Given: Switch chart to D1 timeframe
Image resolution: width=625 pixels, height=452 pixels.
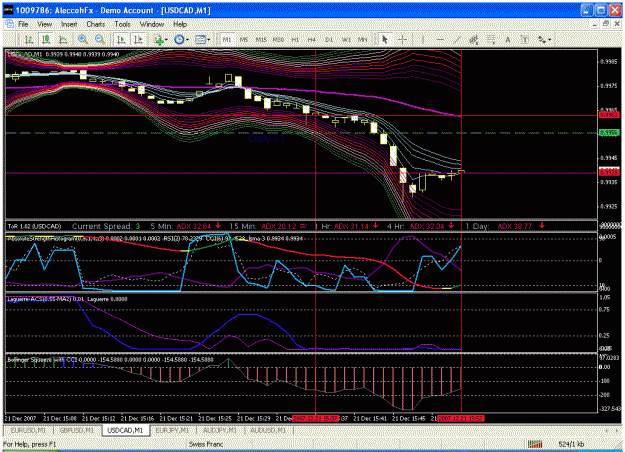Looking at the screenshot, I should click(329, 39).
